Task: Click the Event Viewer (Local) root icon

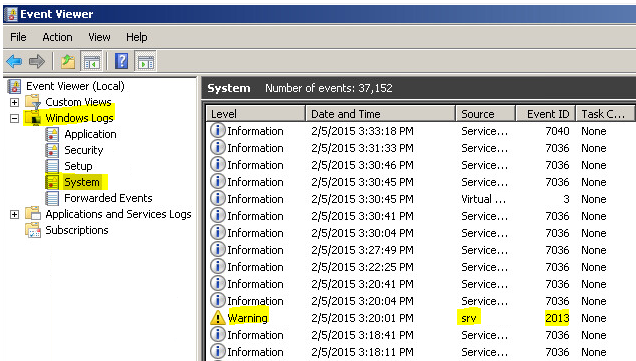Action: click(x=15, y=86)
